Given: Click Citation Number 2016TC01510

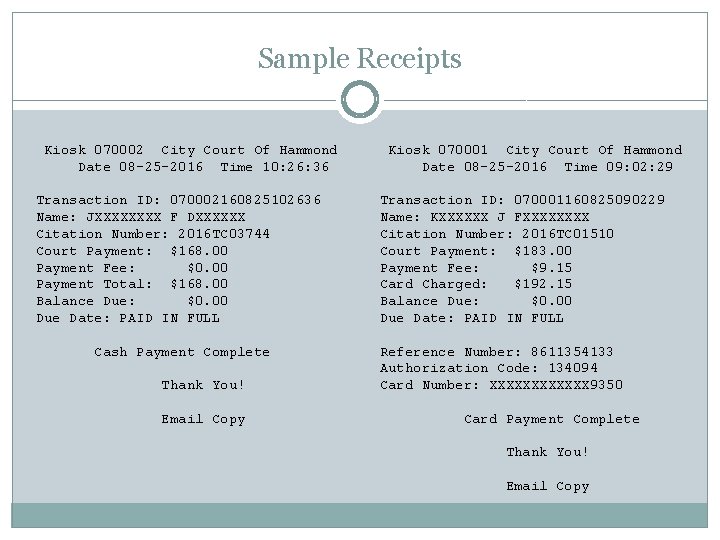Looking at the screenshot, I should [497, 234].
